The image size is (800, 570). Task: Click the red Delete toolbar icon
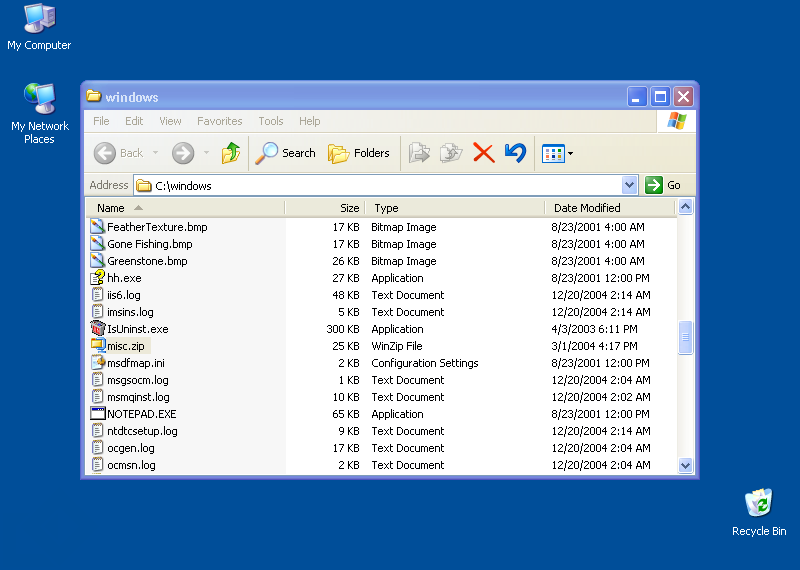(484, 153)
